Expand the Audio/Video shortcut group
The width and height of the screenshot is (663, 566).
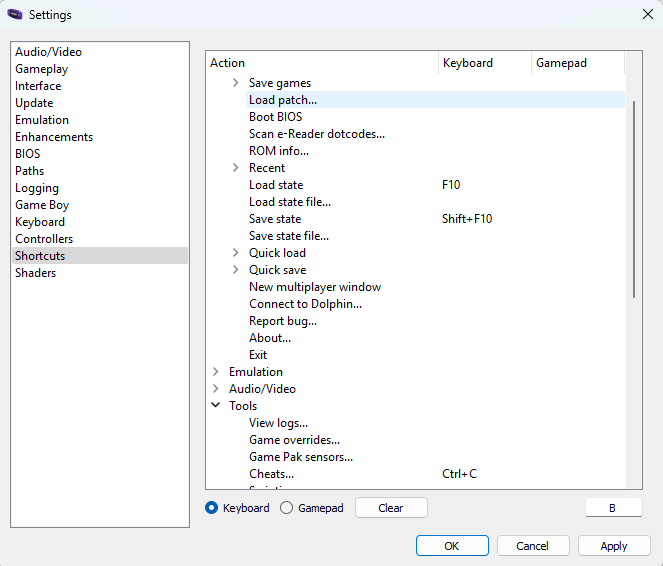[x=216, y=389]
